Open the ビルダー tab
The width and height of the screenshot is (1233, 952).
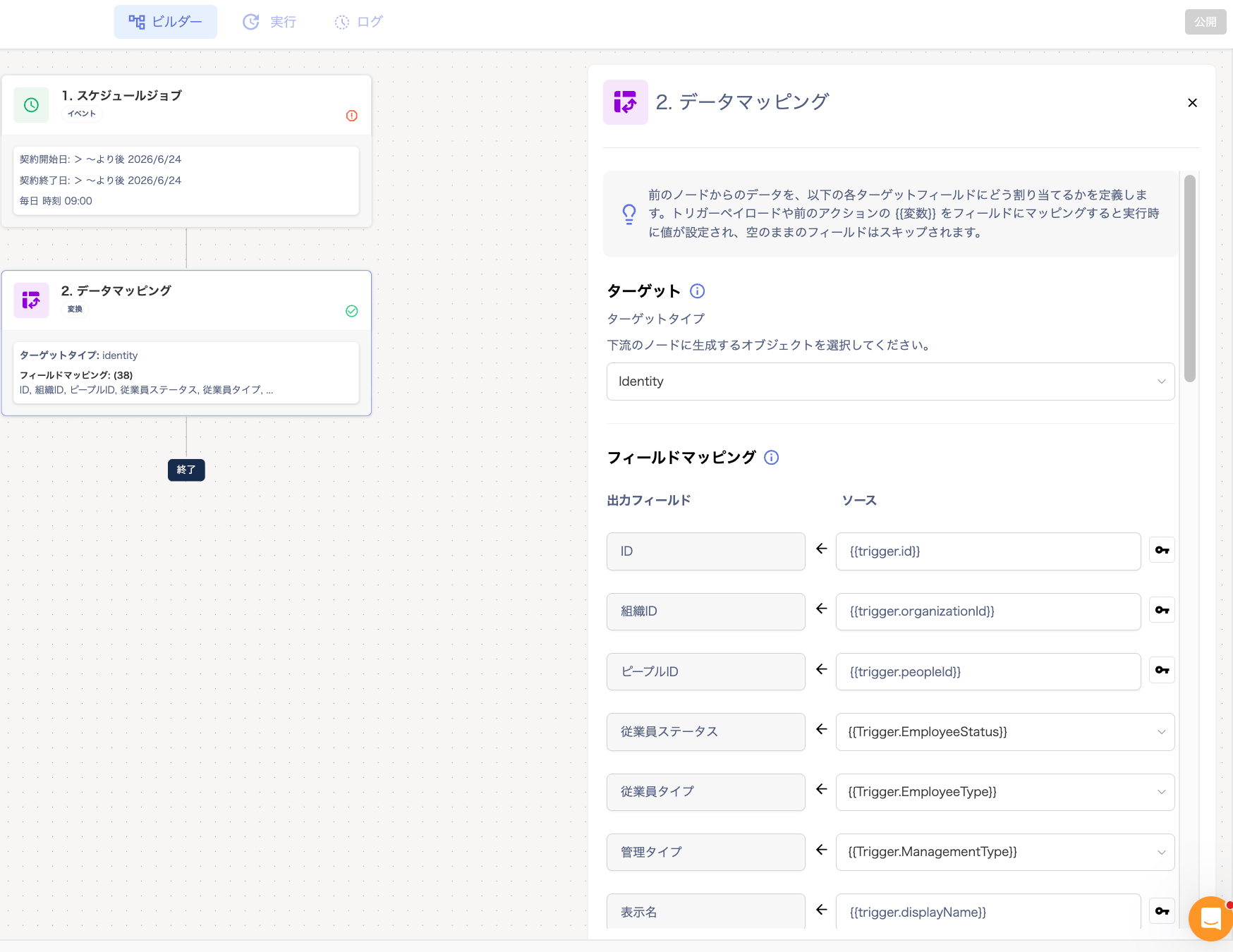point(165,22)
